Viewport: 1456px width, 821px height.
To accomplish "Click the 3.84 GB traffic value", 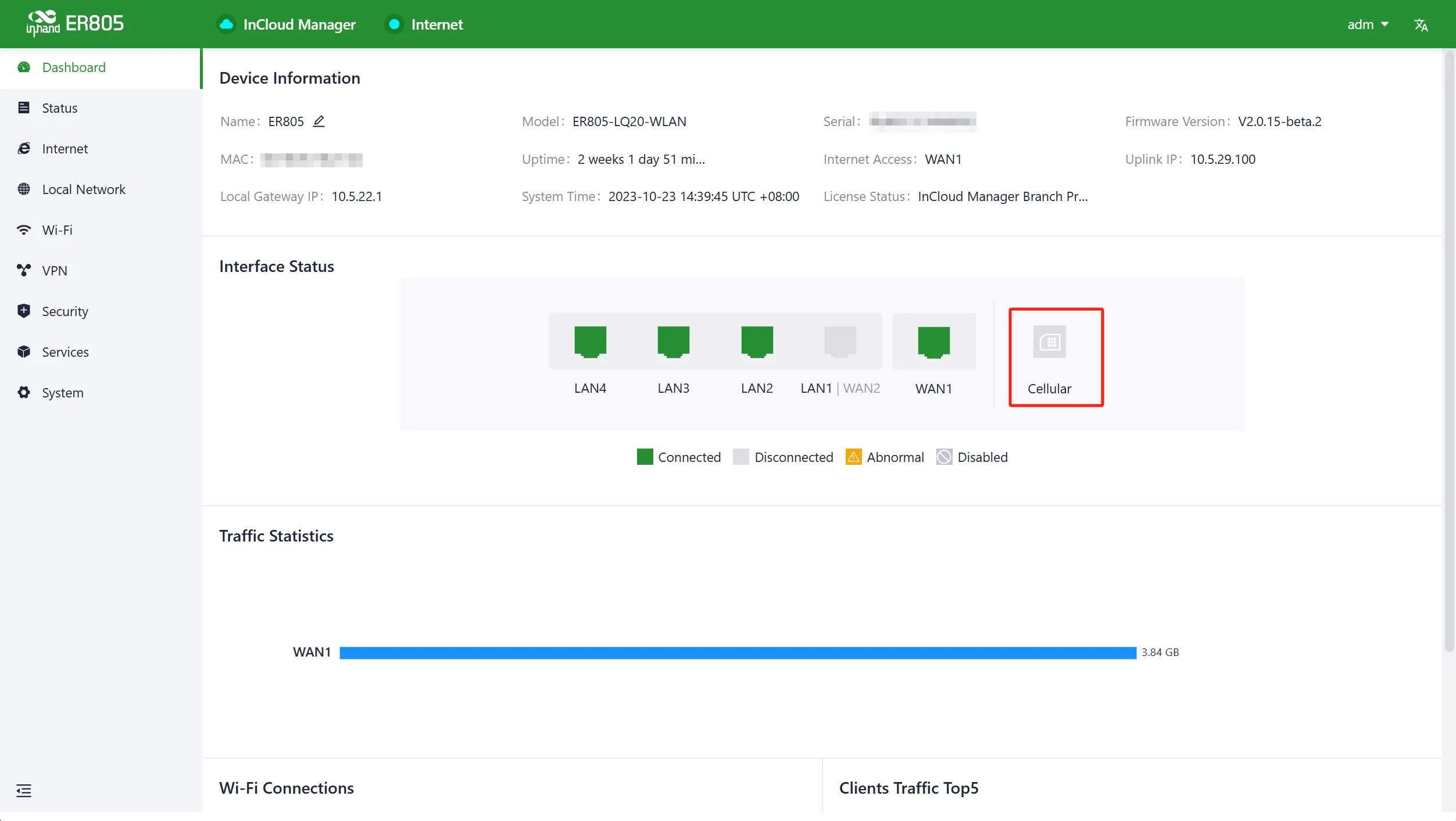I will (1160, 653).
